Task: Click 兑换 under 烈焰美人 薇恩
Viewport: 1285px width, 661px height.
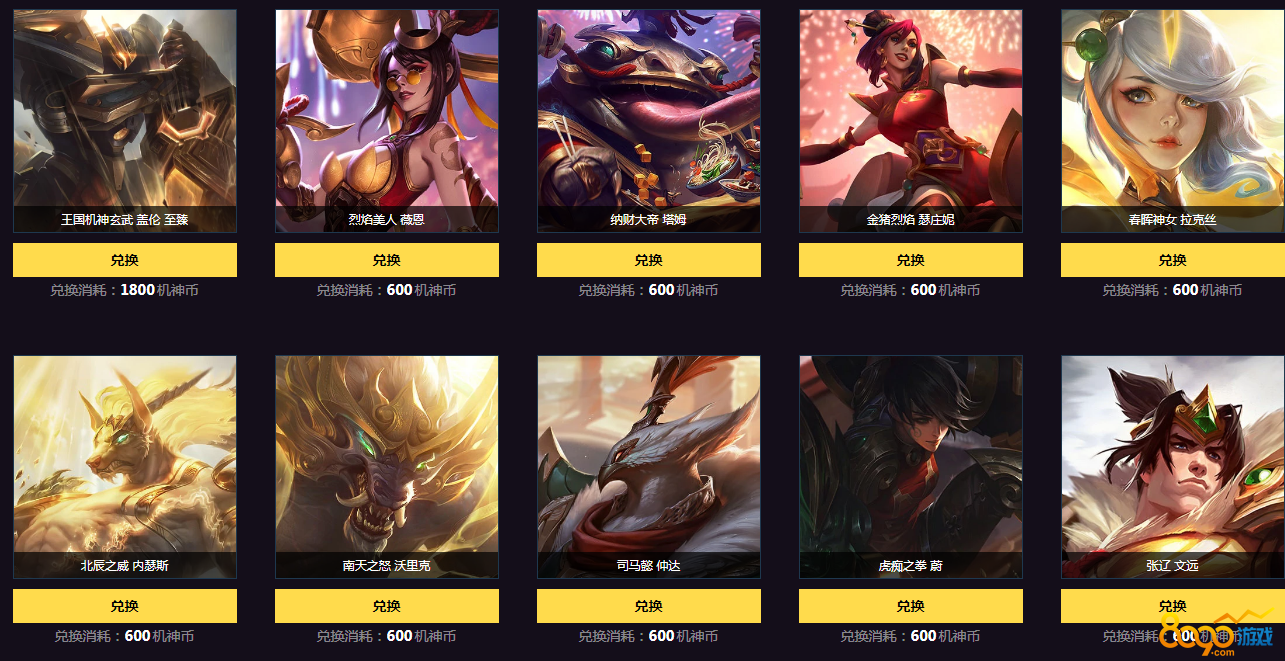Action: [387, 260]
